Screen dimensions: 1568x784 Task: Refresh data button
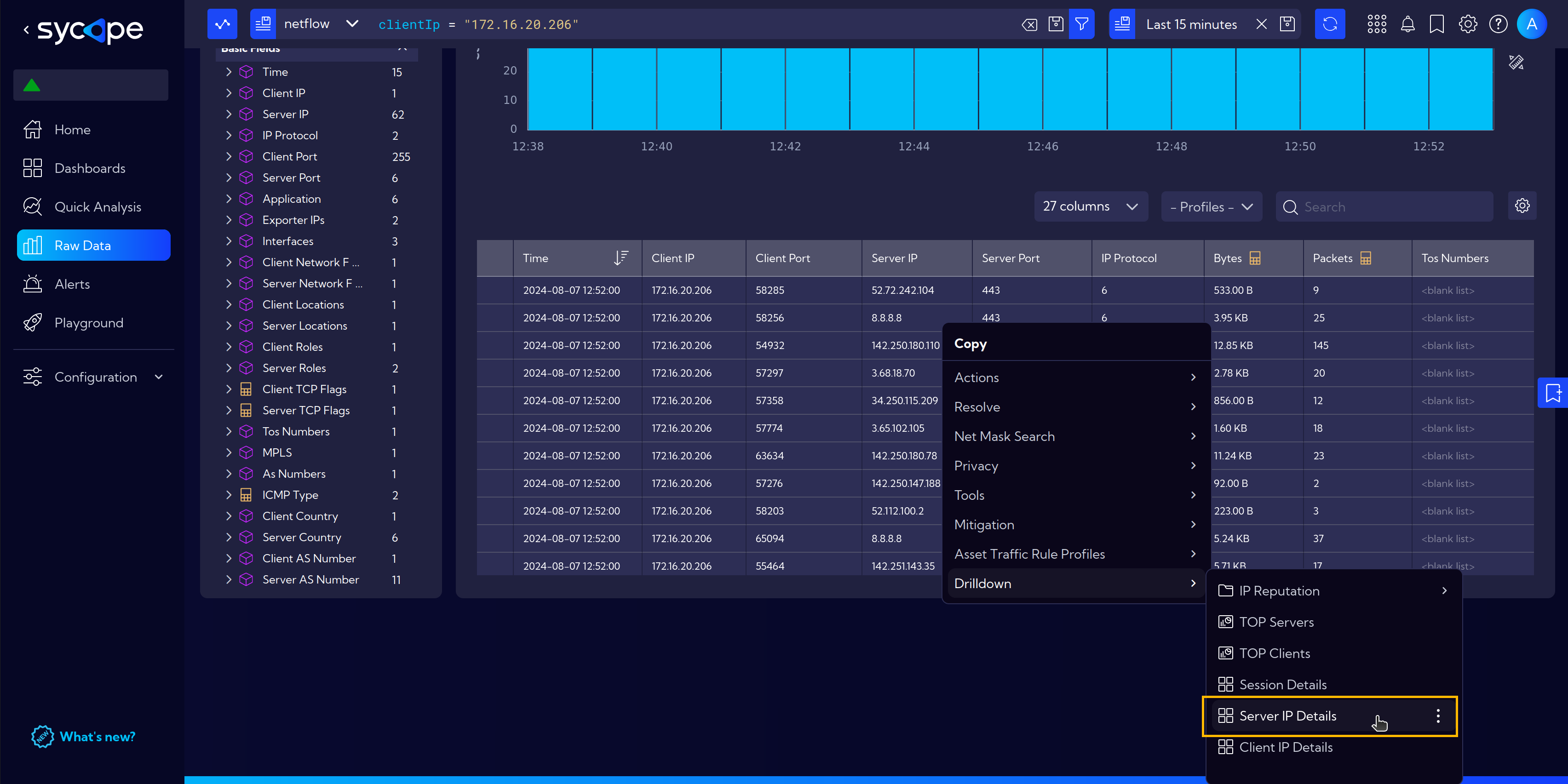(x=1330, y=24)
